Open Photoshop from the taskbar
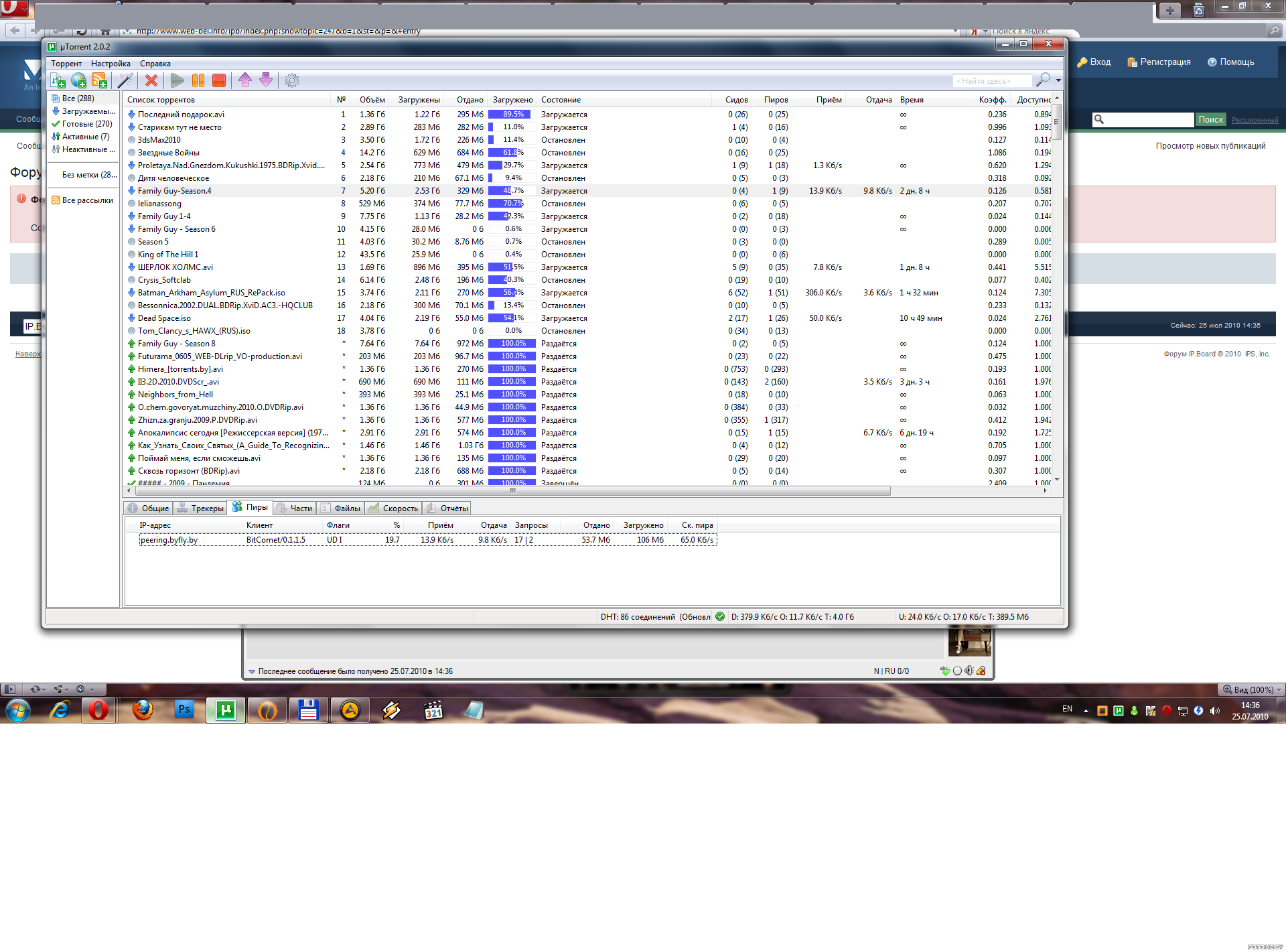1286x952 pixels. tap(184, 709)
